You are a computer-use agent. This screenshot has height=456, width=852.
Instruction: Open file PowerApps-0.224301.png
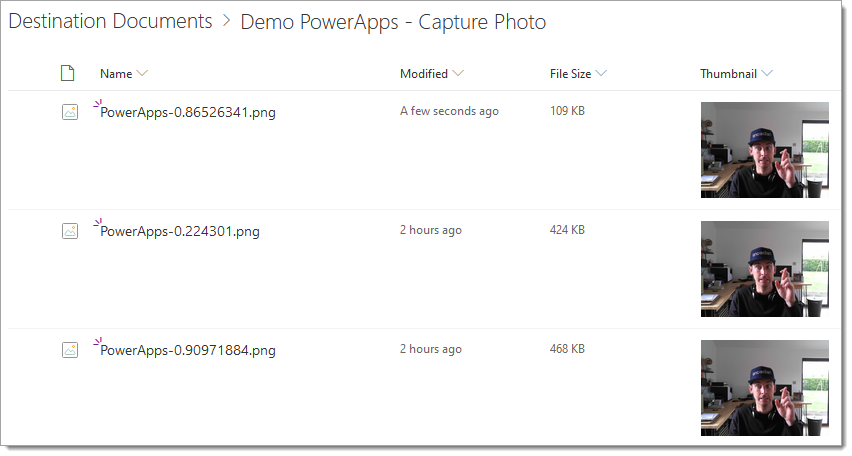[180, 231]
